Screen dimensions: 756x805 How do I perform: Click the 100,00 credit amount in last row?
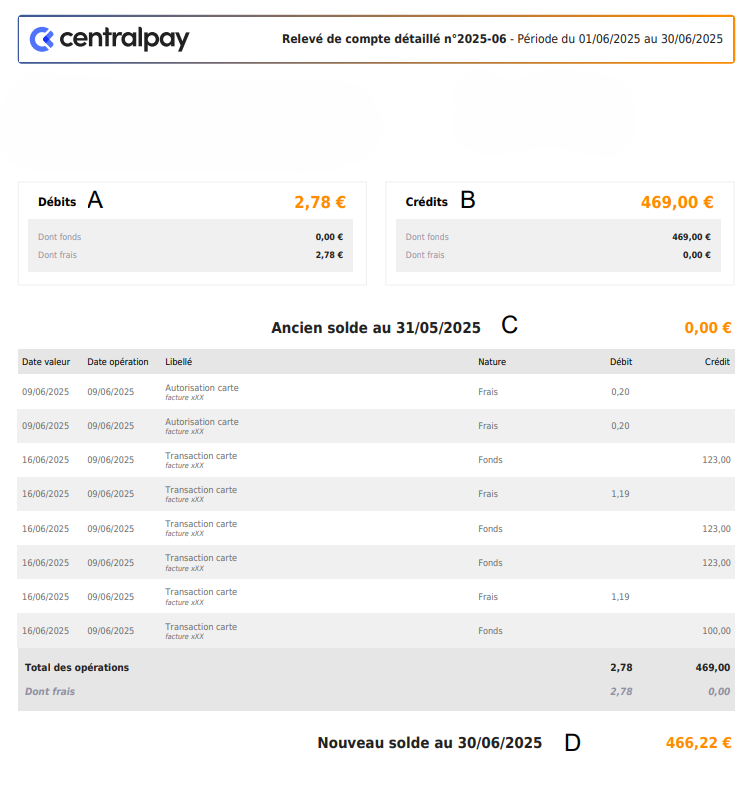[716, 631]
